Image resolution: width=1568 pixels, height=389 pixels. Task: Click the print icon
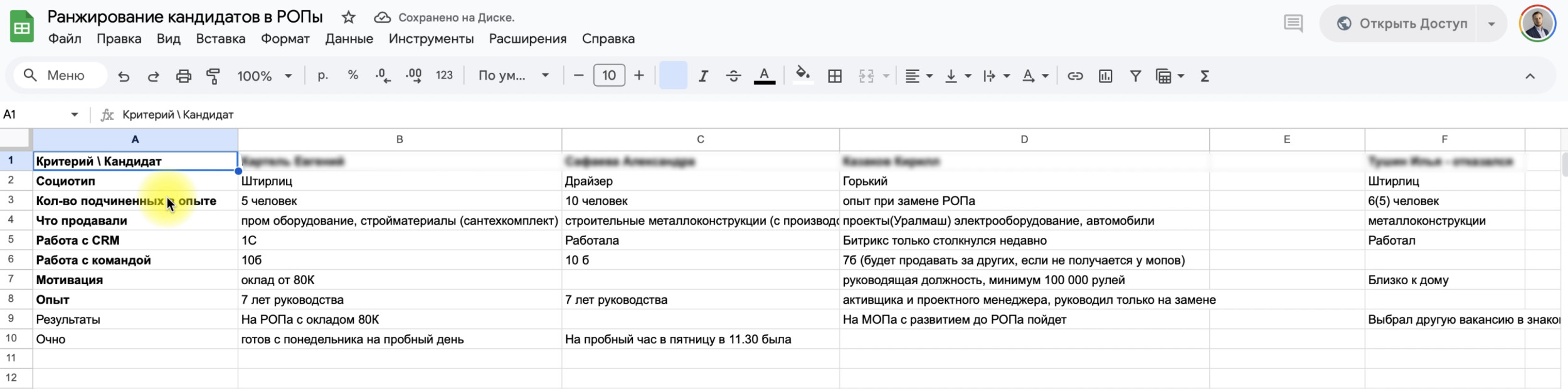click(x=183, y=76)
